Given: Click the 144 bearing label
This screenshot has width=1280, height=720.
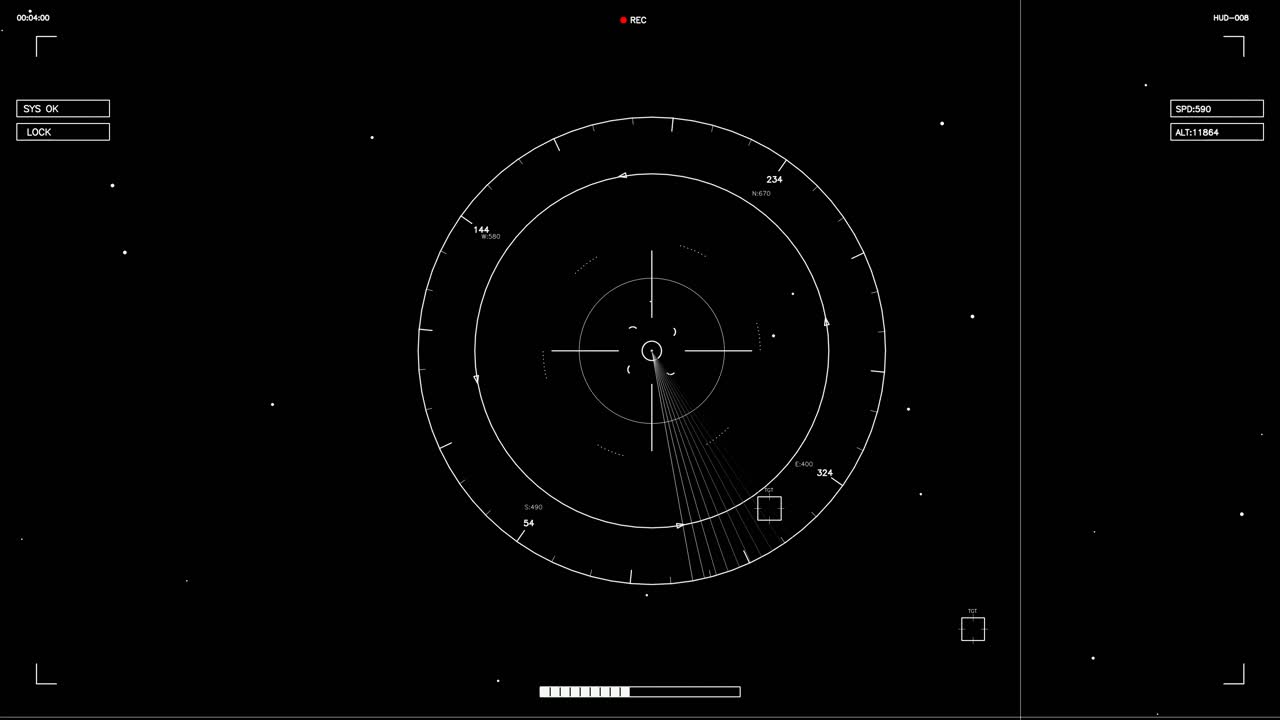Looking at the screenshot, I should (481, 230).
